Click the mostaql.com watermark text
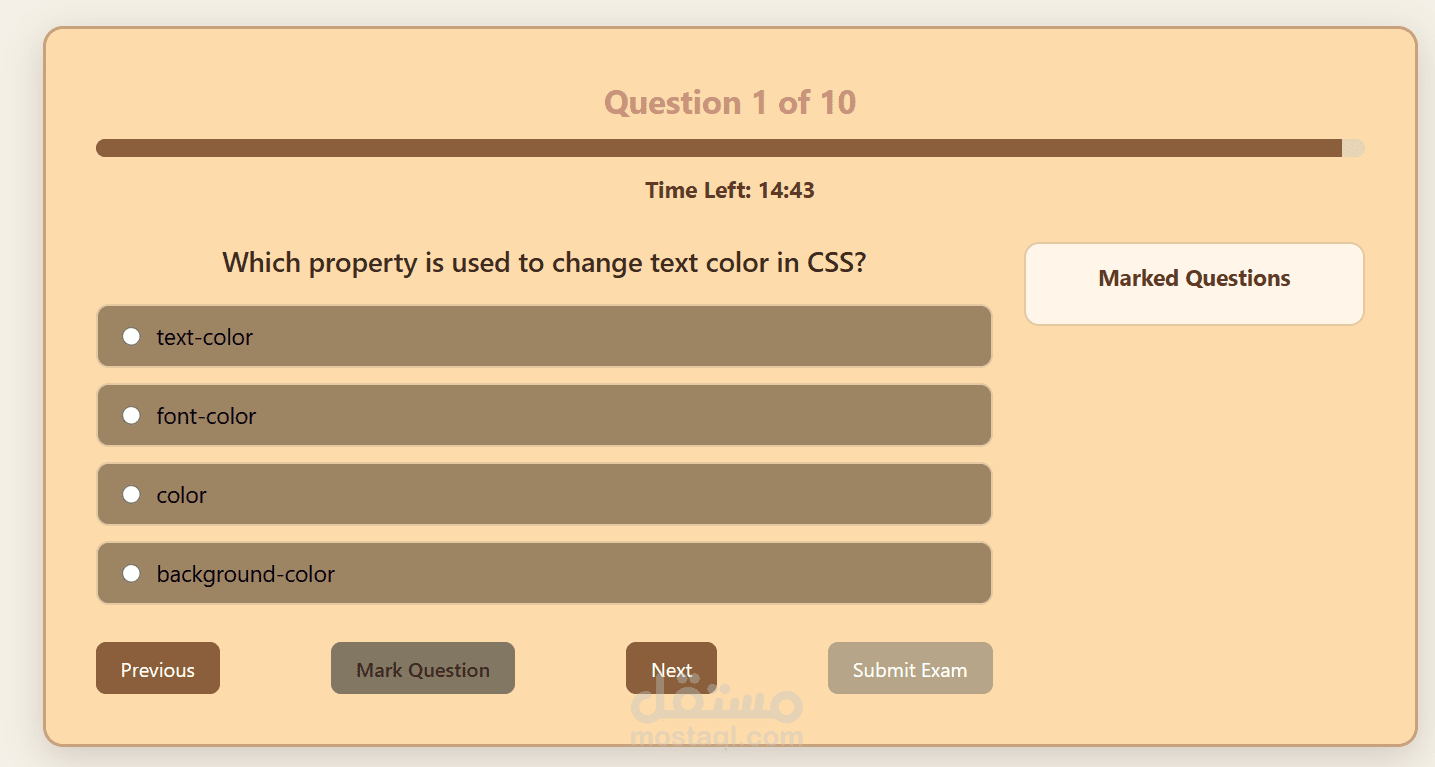 pyautogui.click(x=717, y=739)
